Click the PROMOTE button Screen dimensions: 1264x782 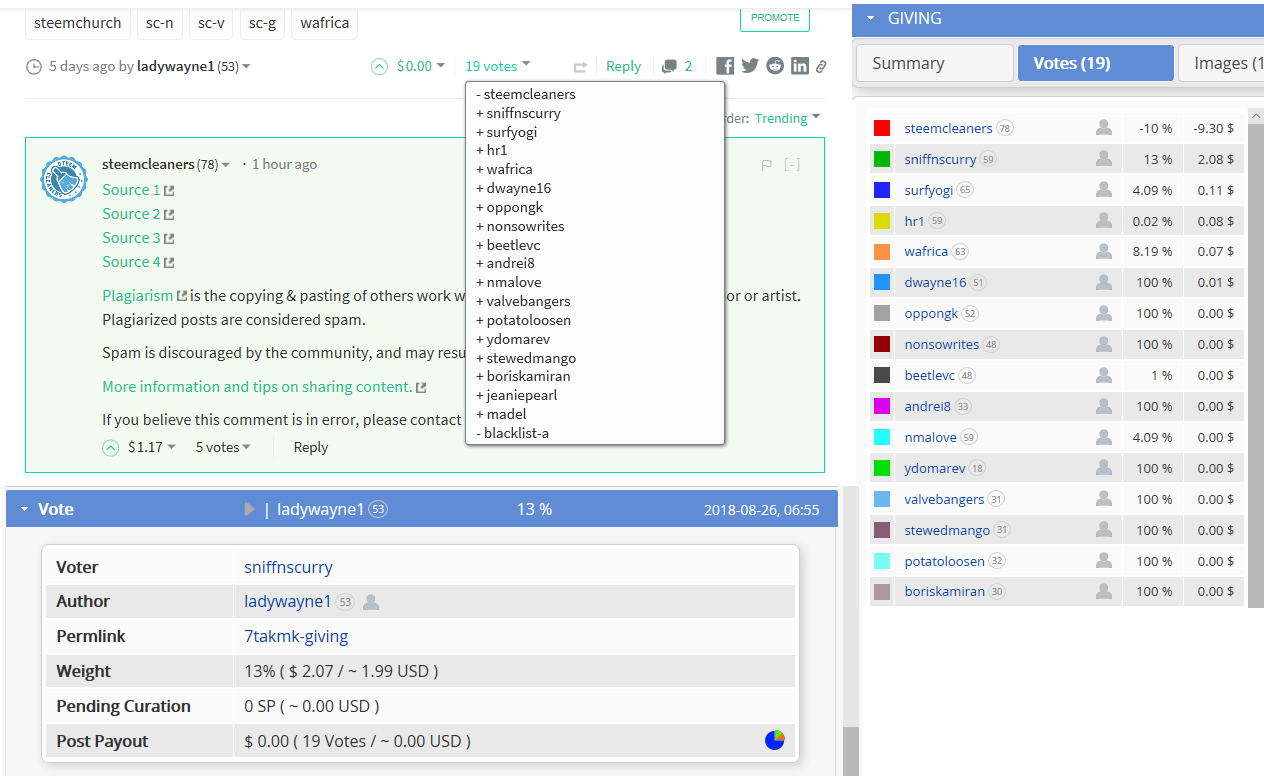tap(775, 17)
